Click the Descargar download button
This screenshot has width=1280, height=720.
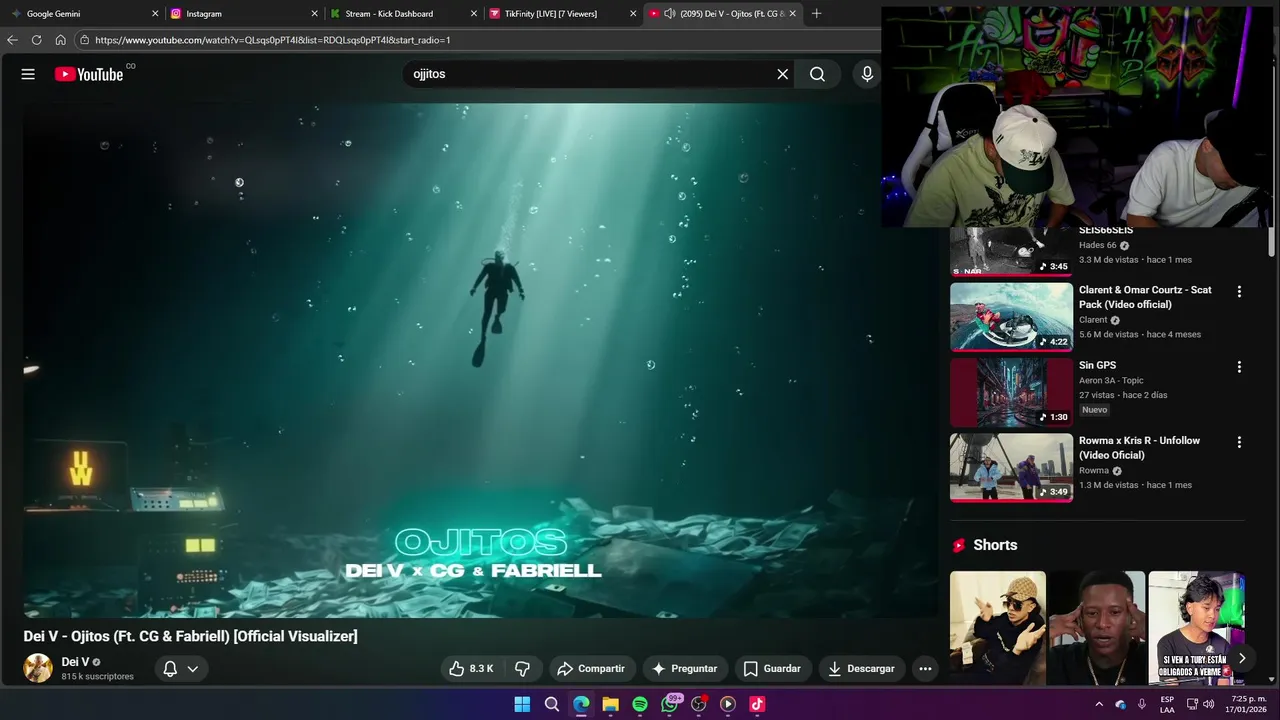point(861,668)
